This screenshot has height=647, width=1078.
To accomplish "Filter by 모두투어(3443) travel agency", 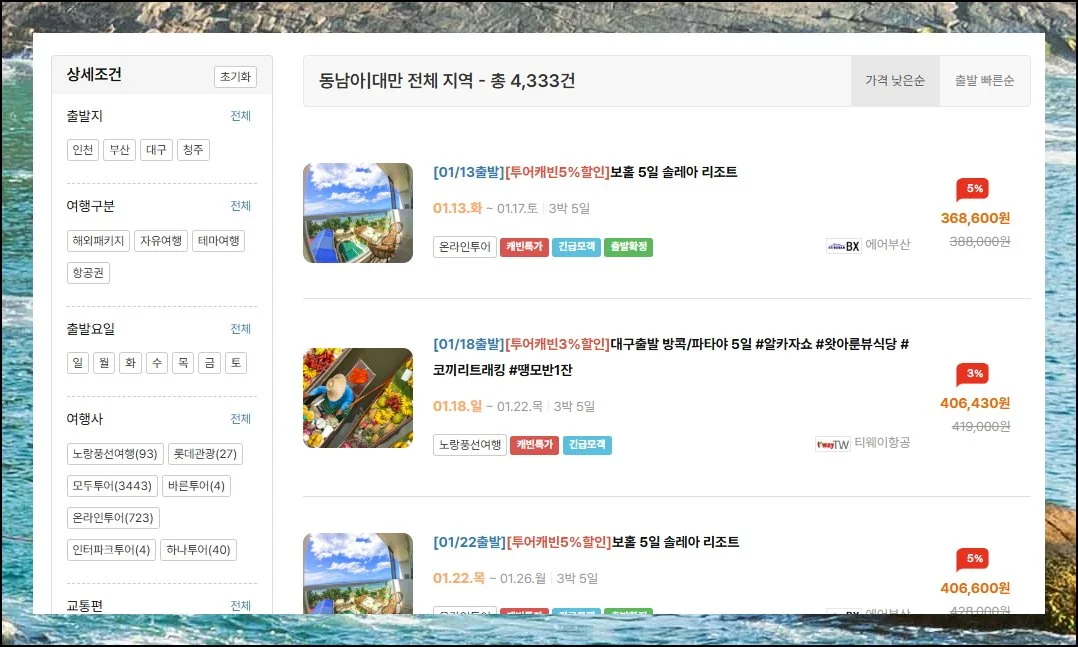I will [111, 486].
